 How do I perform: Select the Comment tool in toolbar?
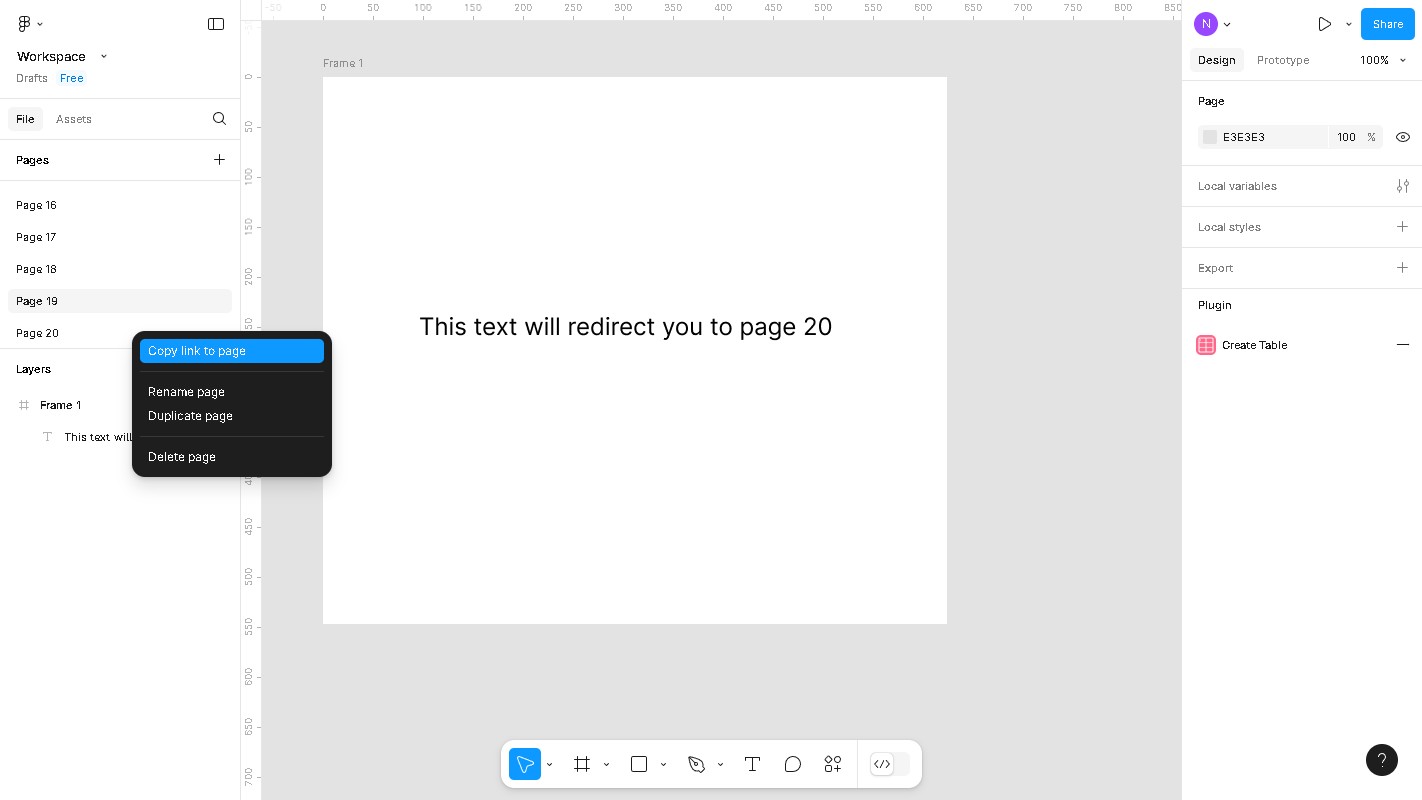793,764
